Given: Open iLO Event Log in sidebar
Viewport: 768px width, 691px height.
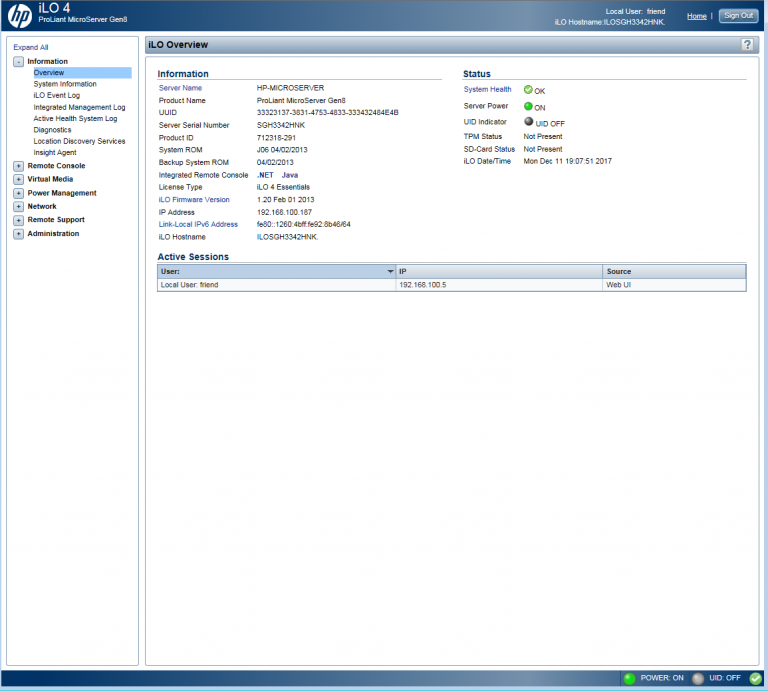Looking at the screenshot, I should (x=56, y=95).
